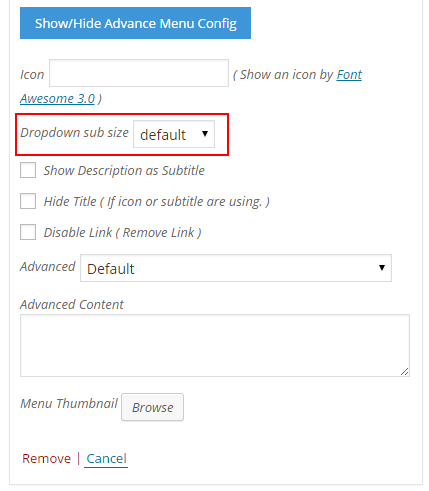Click the Hide Title label text
The height and width of the screenshot is (491, 429).
click(156, 202)
